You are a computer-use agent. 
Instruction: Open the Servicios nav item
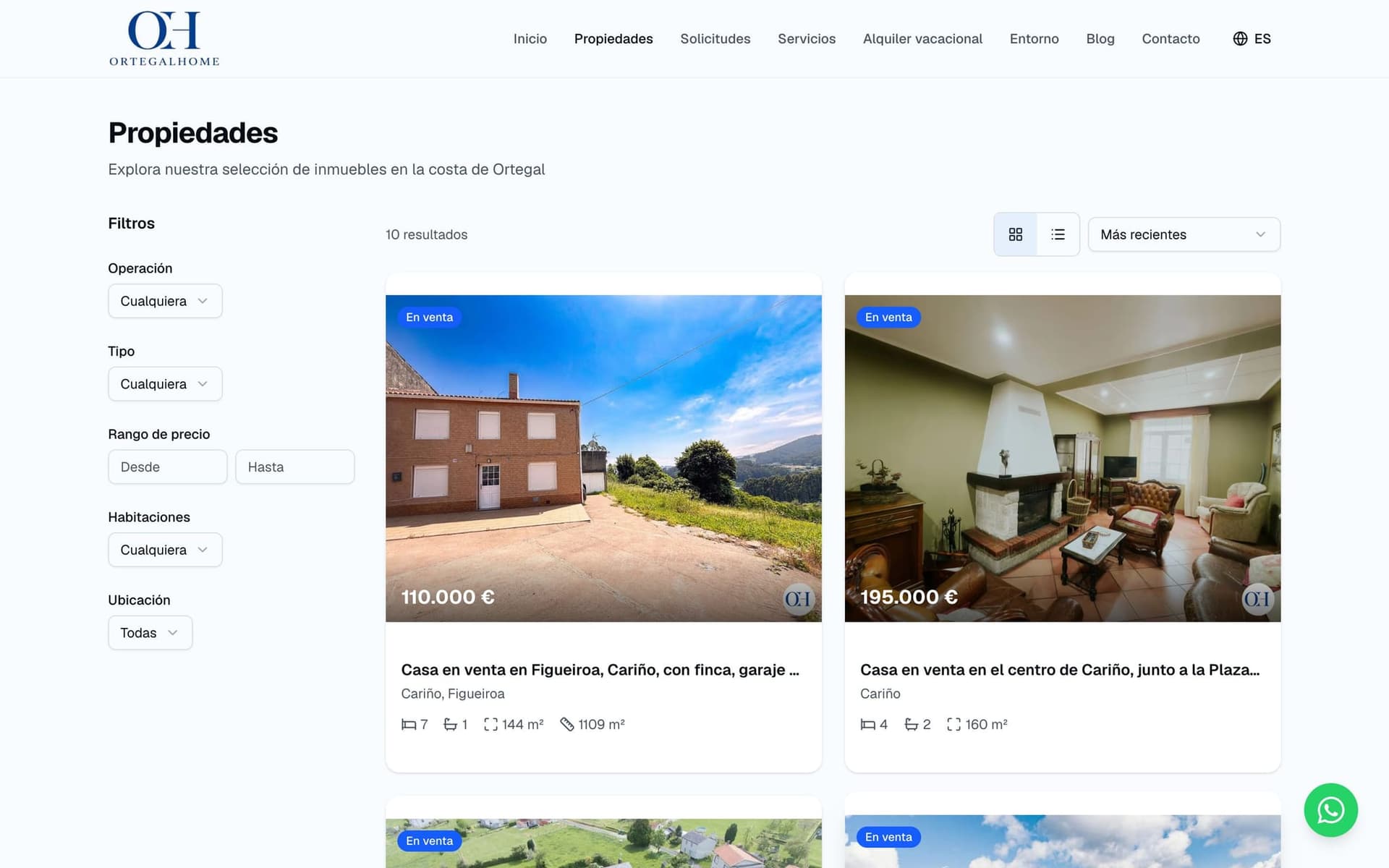pyautogui.click(x=806, y=38)
